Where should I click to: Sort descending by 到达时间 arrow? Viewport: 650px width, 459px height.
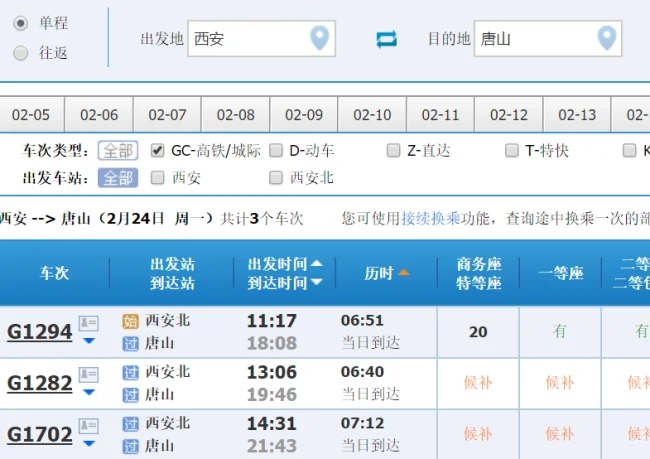(316, 282)
